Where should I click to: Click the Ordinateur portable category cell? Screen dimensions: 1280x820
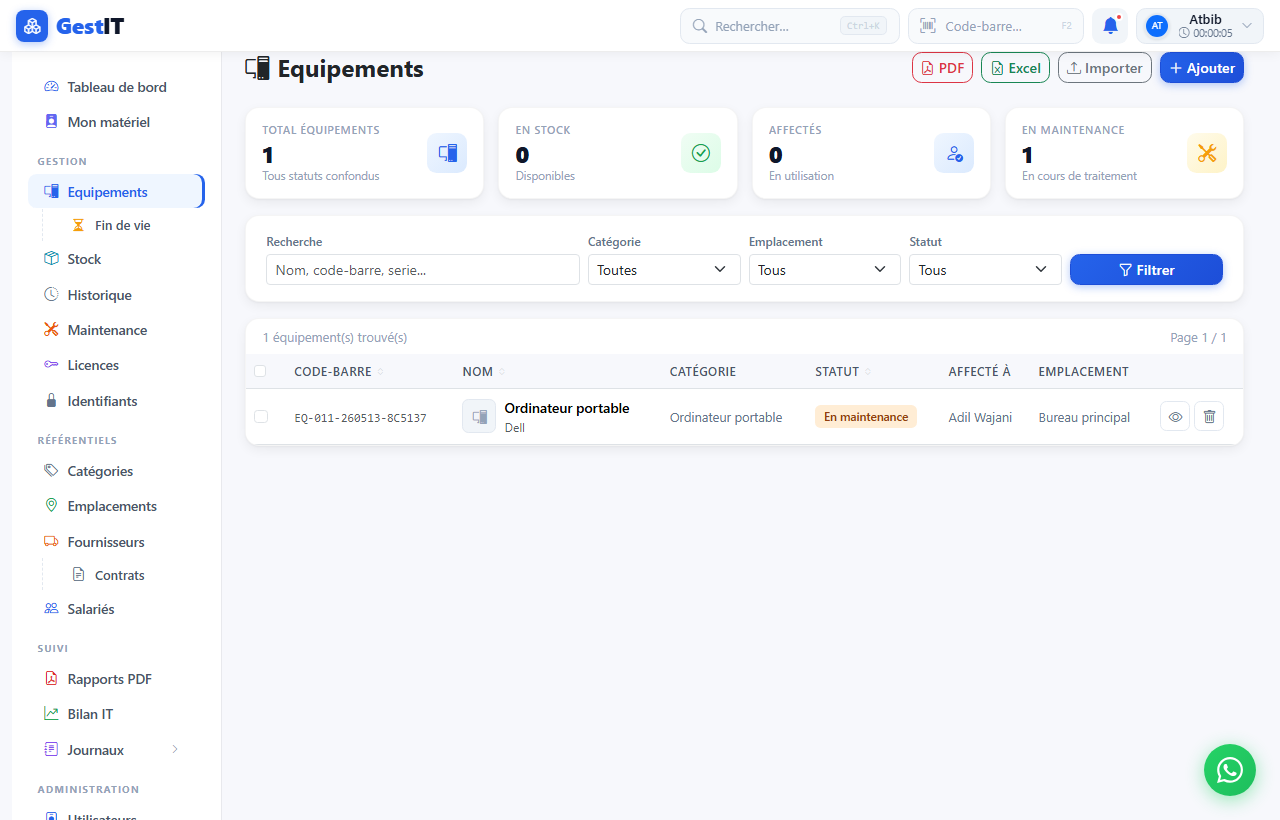pyautogui.click(x=726, y=417)
